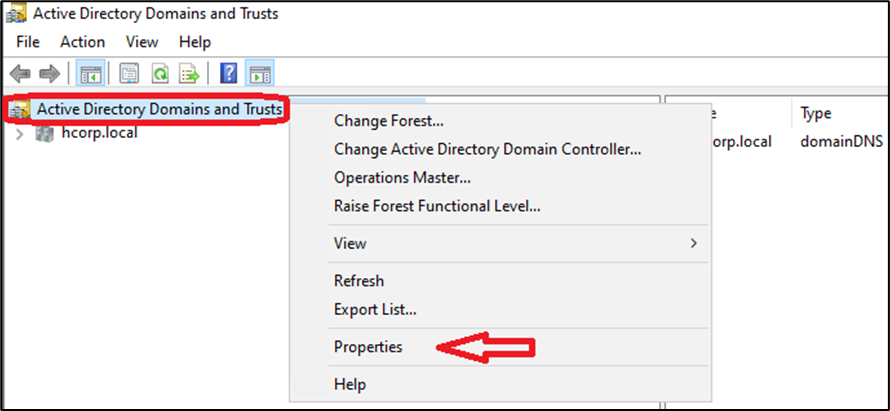Select Active Directory Domains and Trusts root node
890x411 pixels.
(159, 109)
